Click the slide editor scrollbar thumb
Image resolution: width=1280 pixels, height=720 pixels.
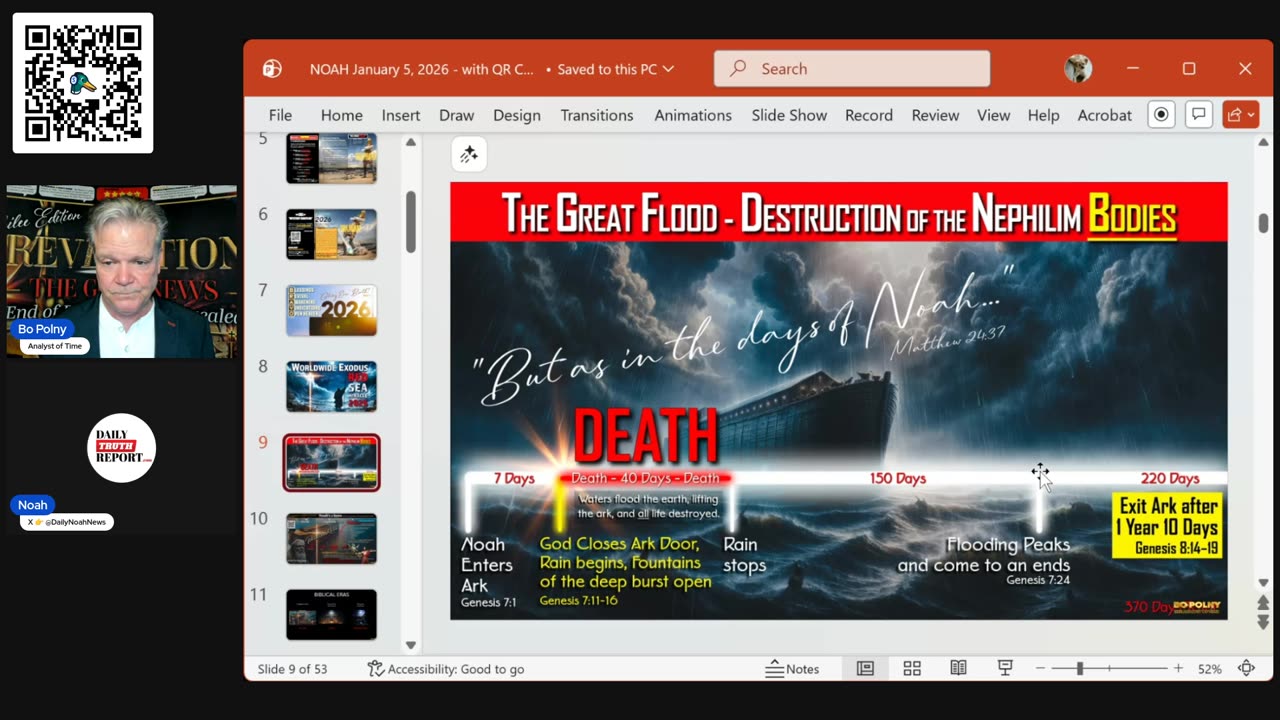pyautogui.click(x=1263, y=223)
